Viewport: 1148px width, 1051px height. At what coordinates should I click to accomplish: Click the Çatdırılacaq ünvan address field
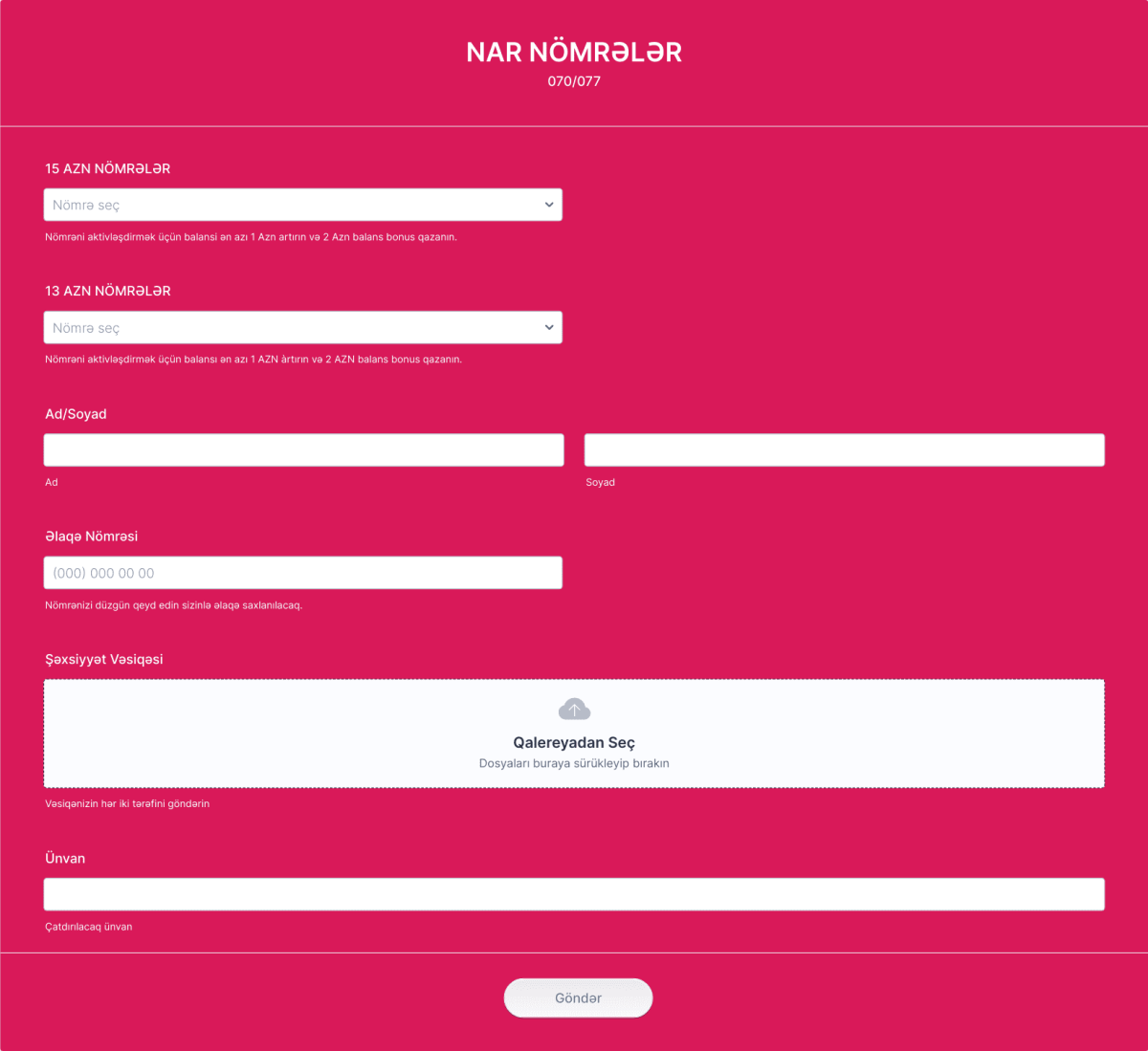pyautogui.click(x=574, y=893)
